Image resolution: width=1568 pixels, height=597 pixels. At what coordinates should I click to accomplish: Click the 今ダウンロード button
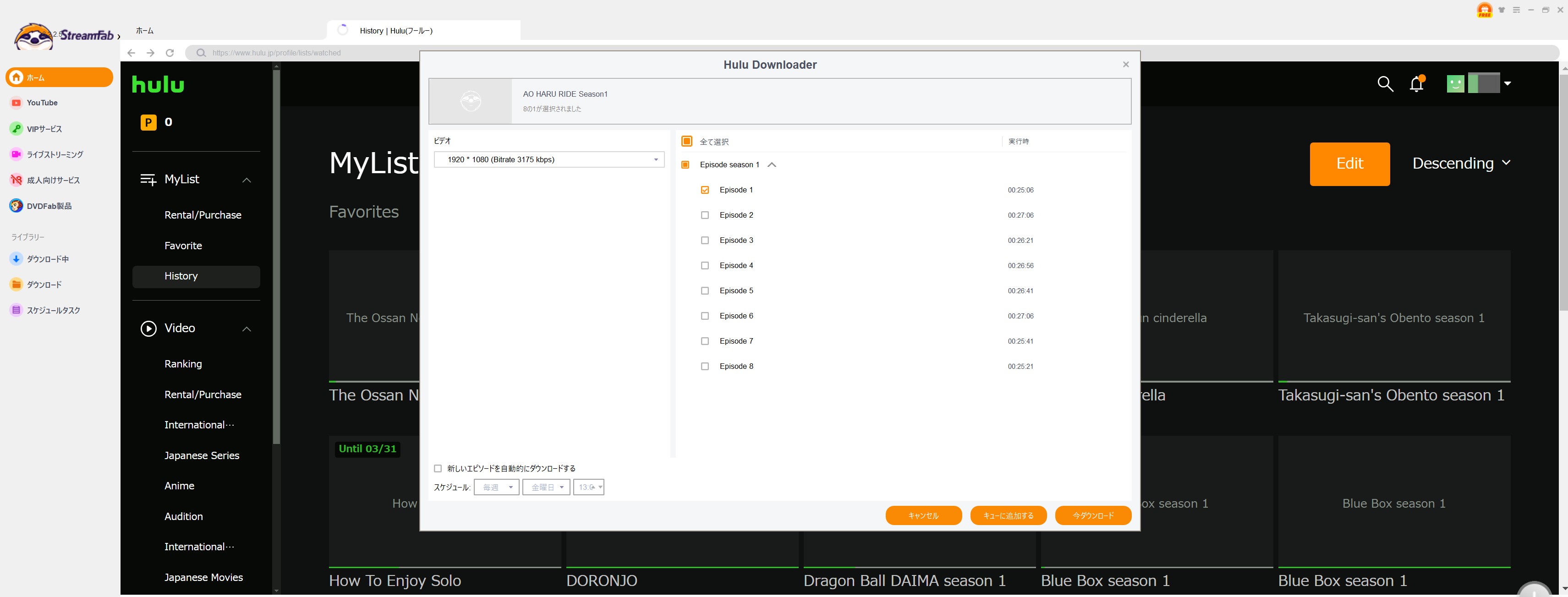[1093, 515]
